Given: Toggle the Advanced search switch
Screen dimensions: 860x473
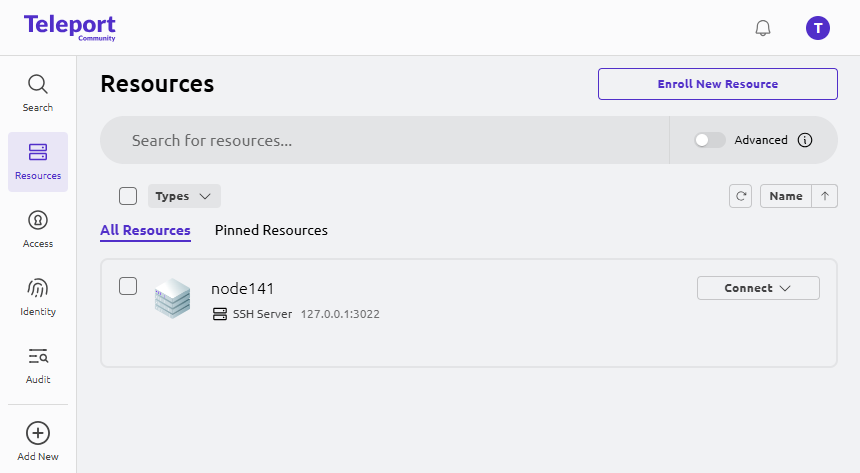Looking at the screenshot, I should (710, 140).
